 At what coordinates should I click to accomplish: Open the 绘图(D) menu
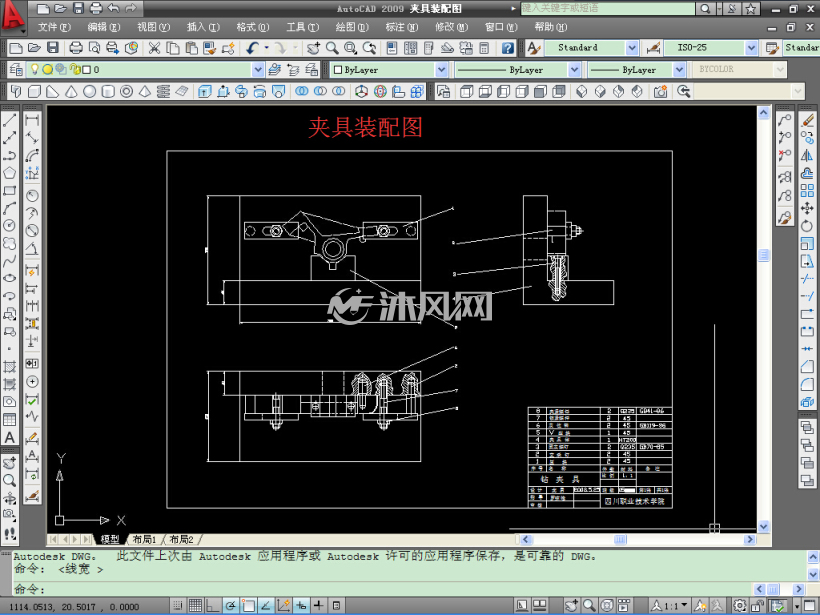tap(352, 27)
